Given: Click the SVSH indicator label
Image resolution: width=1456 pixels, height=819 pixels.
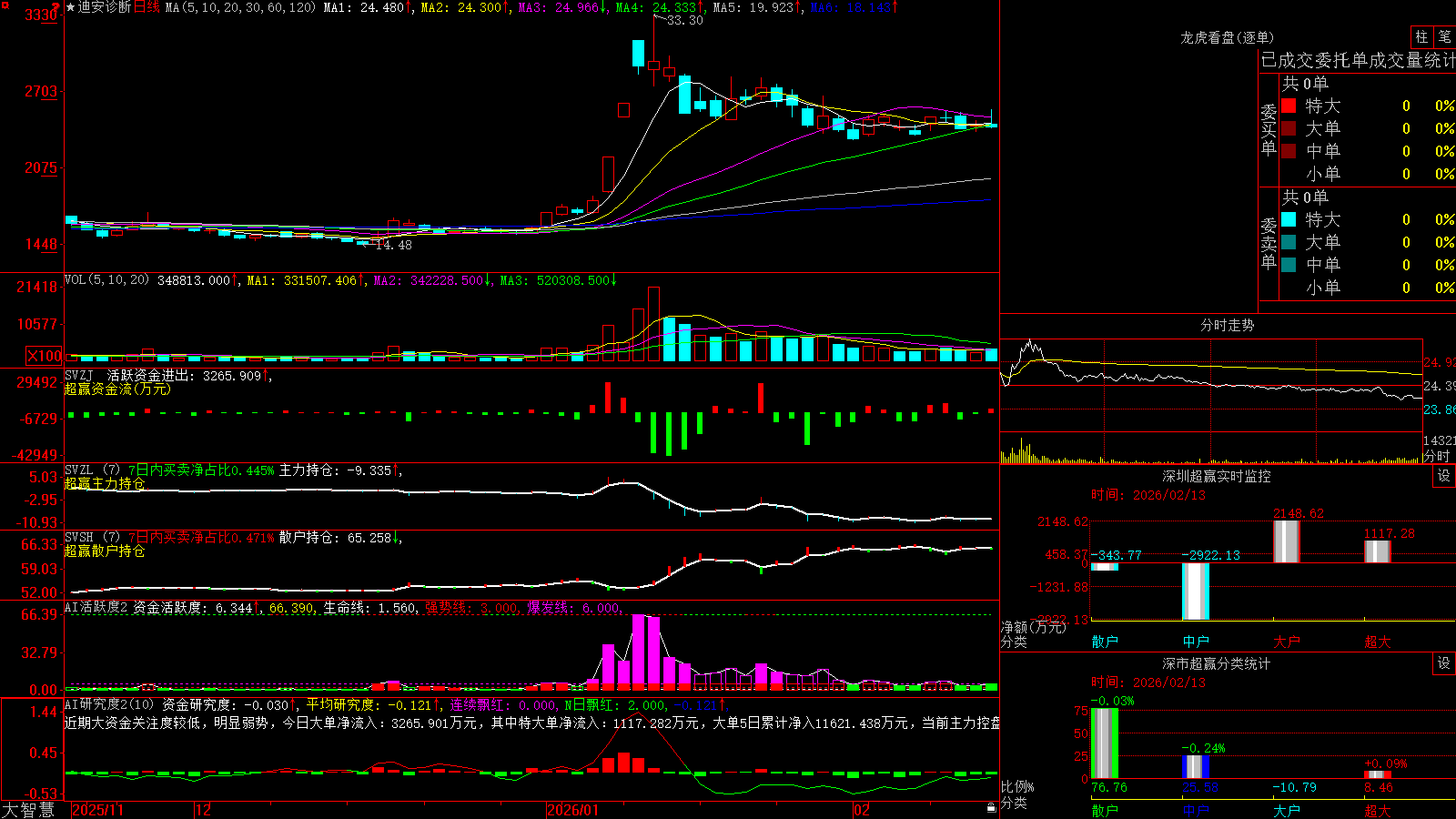Looking at the screenshot, I should pyautogui.click(x=79, y=538).
